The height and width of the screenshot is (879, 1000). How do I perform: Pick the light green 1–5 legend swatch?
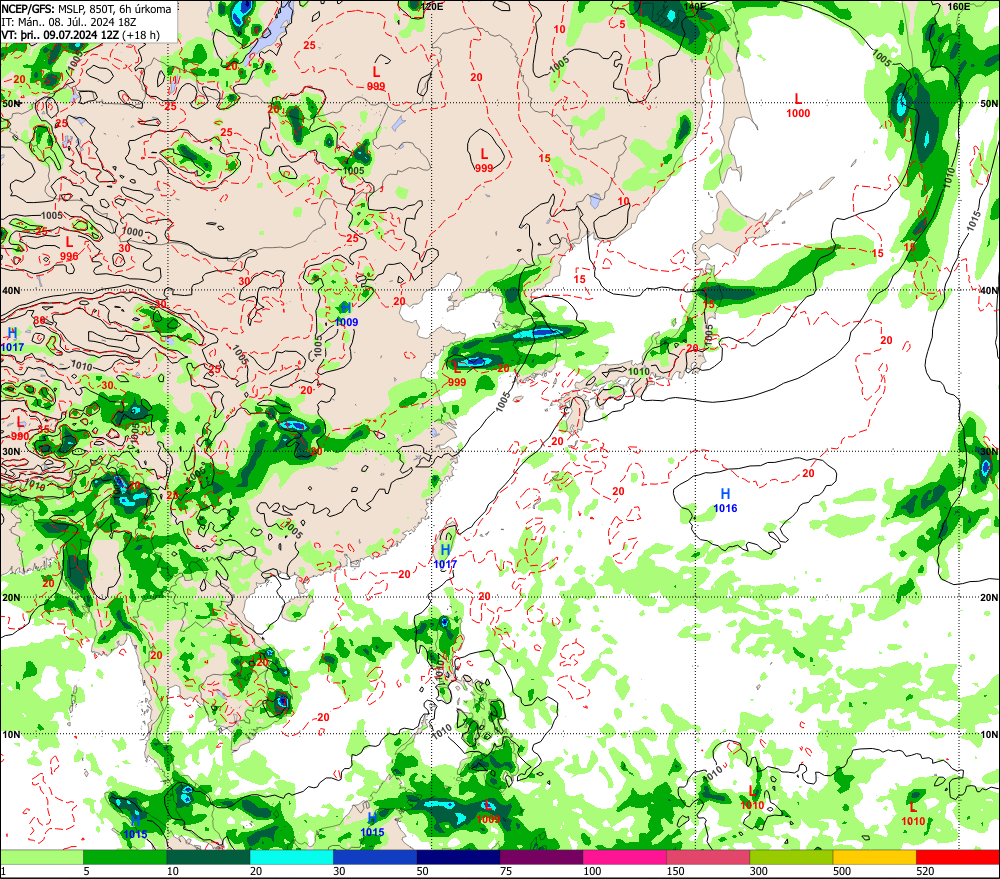point(42,857)
